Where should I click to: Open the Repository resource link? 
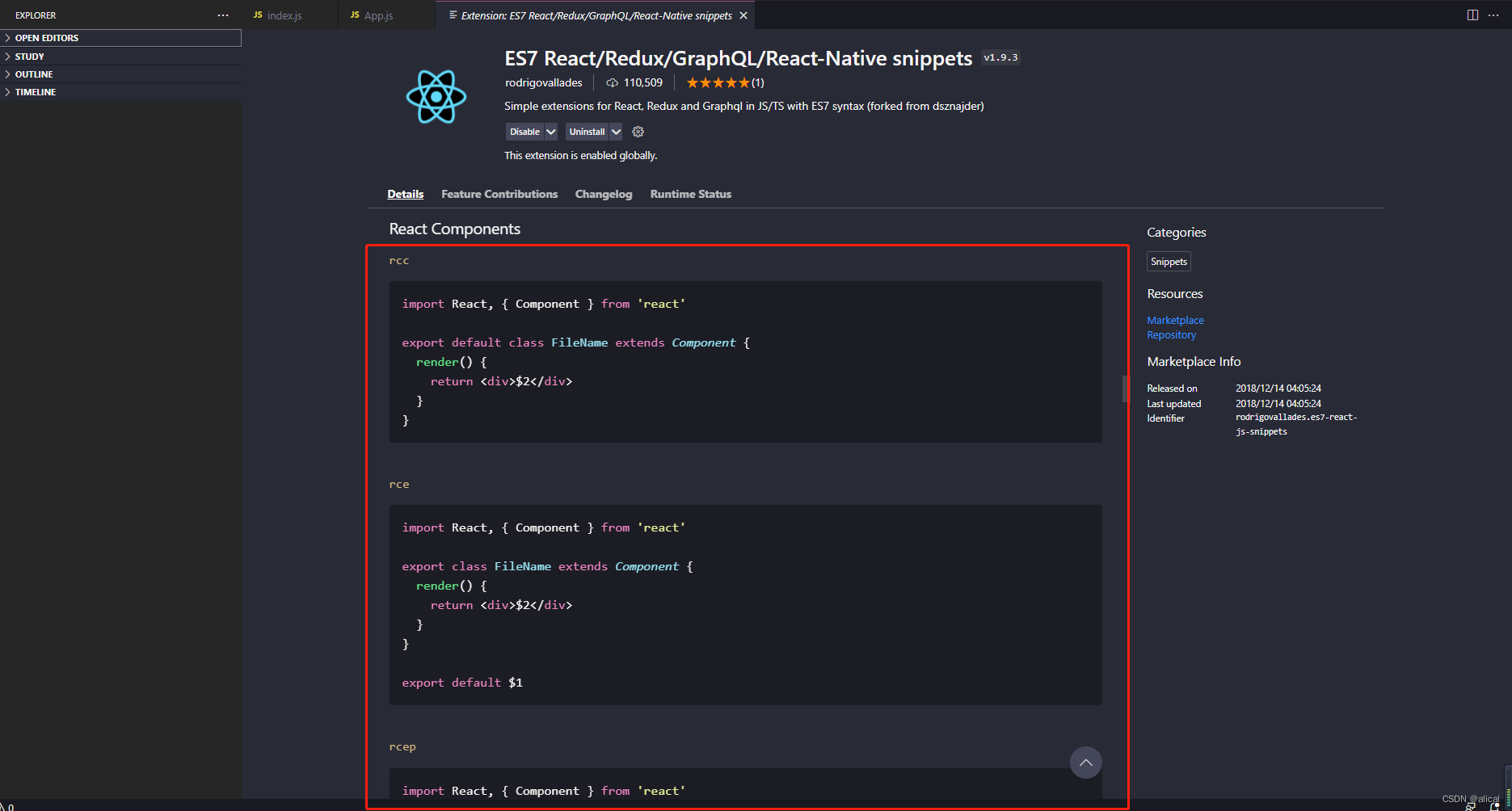(x=1171, y=335)
